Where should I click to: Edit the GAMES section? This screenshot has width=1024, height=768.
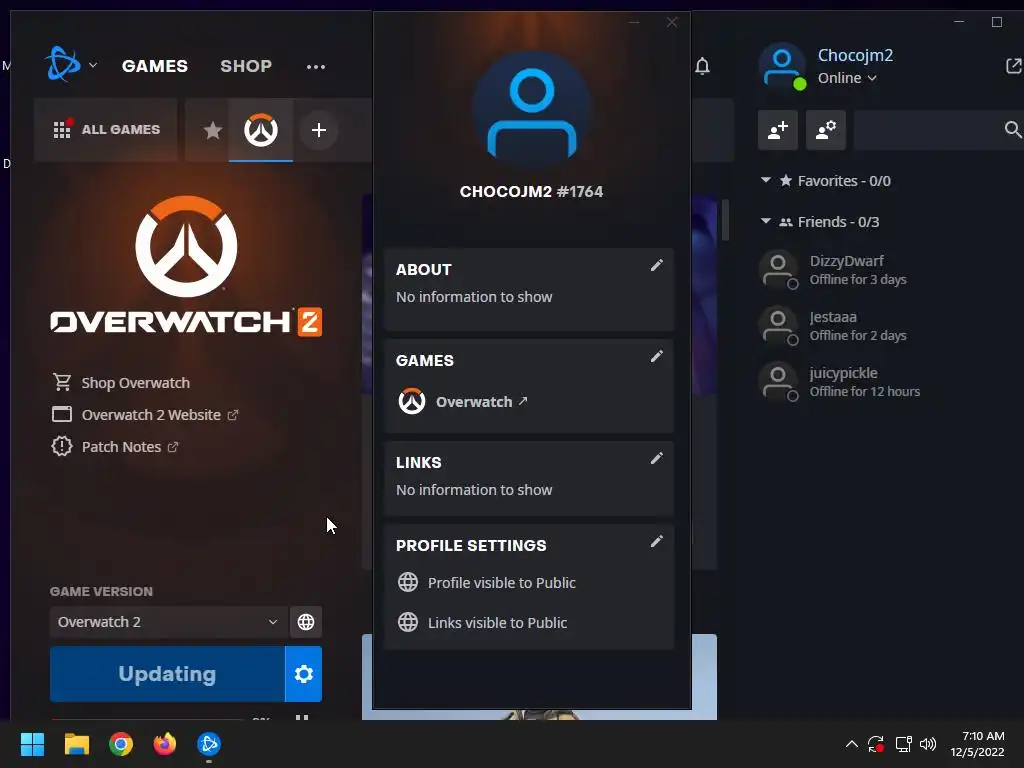pos(656,356)
